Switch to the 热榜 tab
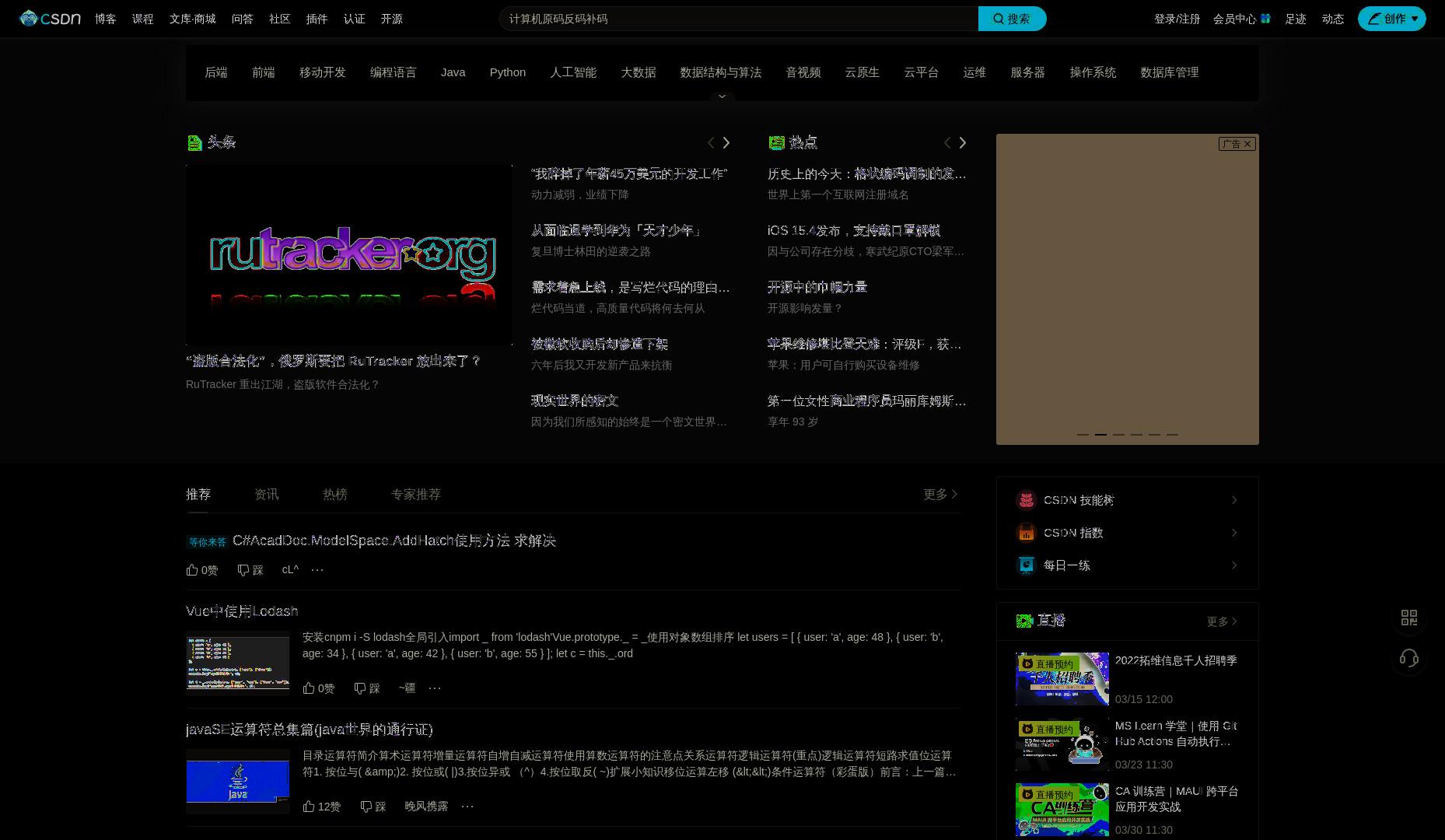The image size is (1445, 840). click(x=335, y=495)
